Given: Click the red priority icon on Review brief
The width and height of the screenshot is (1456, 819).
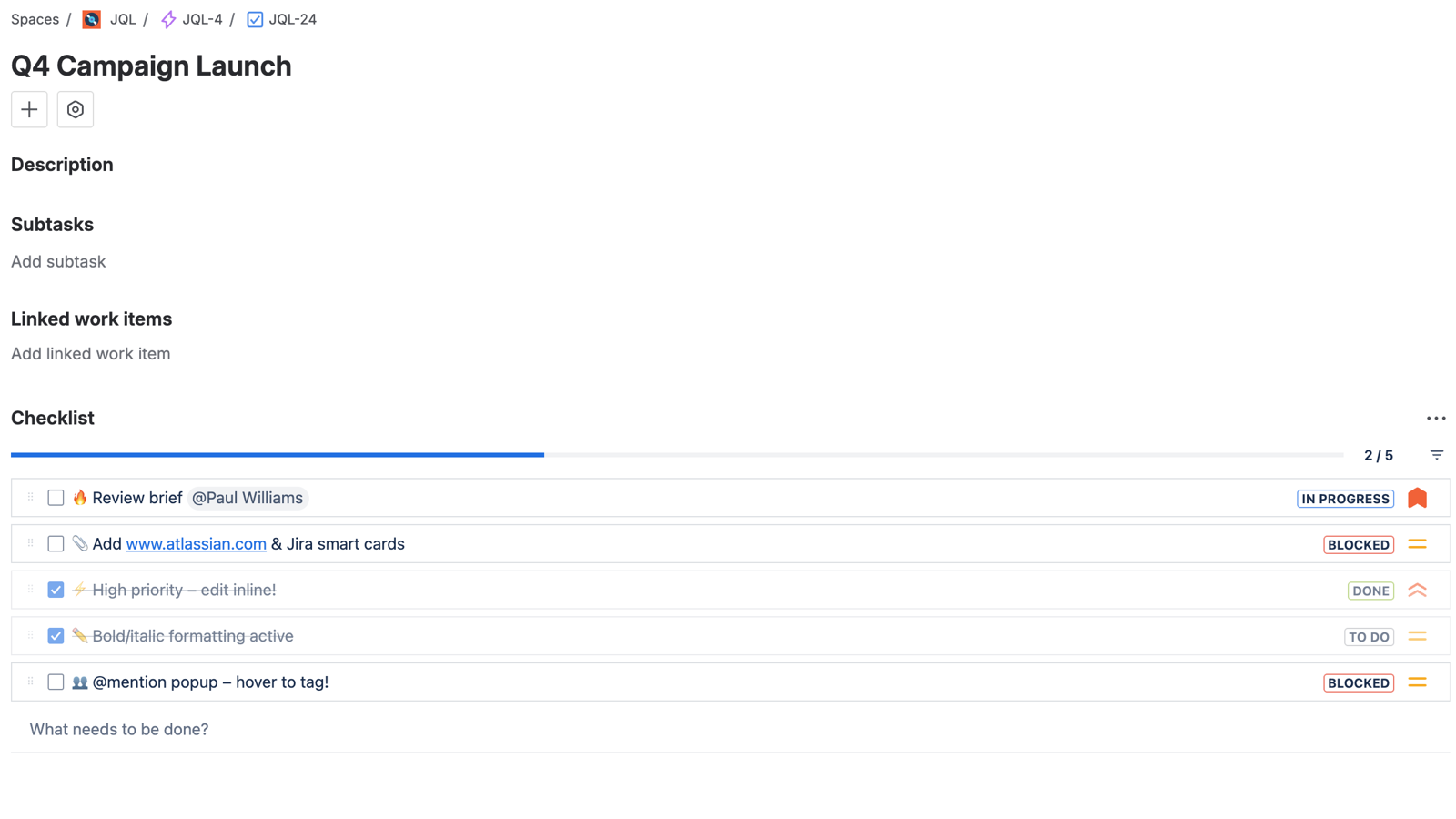Looking at the screenshot, I should tap(1417, 498).
